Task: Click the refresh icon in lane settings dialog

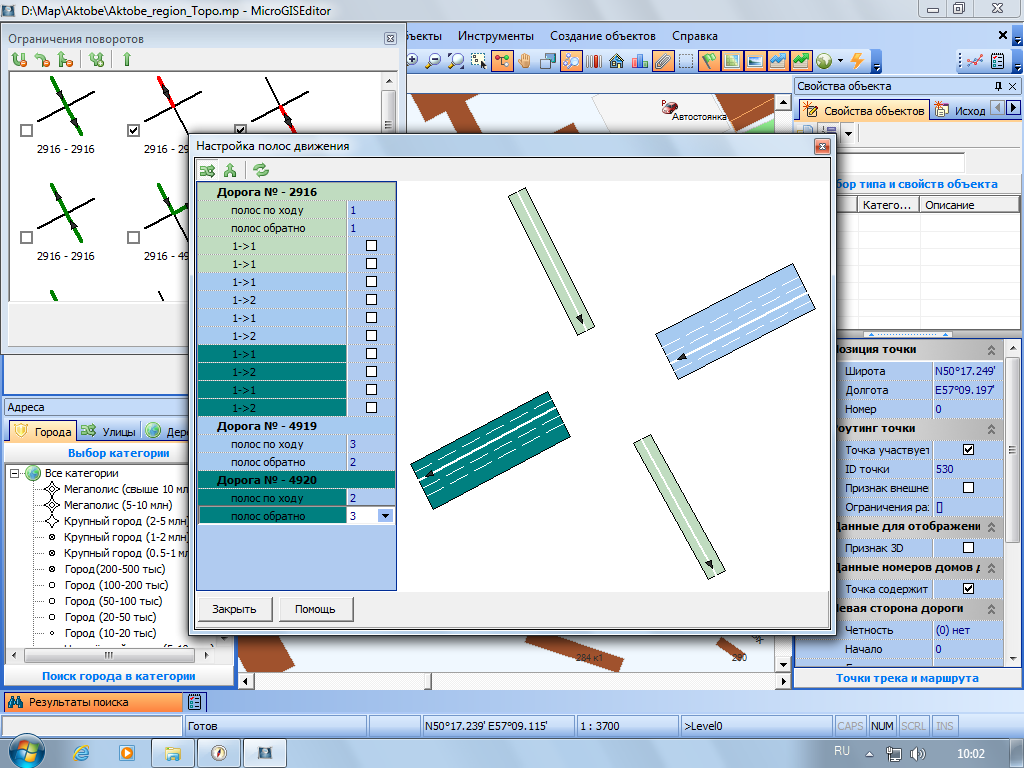Action: [260, 170]
